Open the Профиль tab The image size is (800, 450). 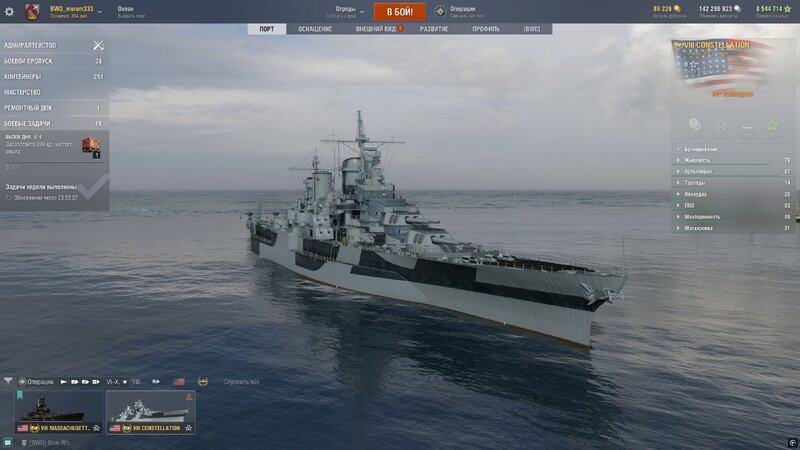[486, 29]
